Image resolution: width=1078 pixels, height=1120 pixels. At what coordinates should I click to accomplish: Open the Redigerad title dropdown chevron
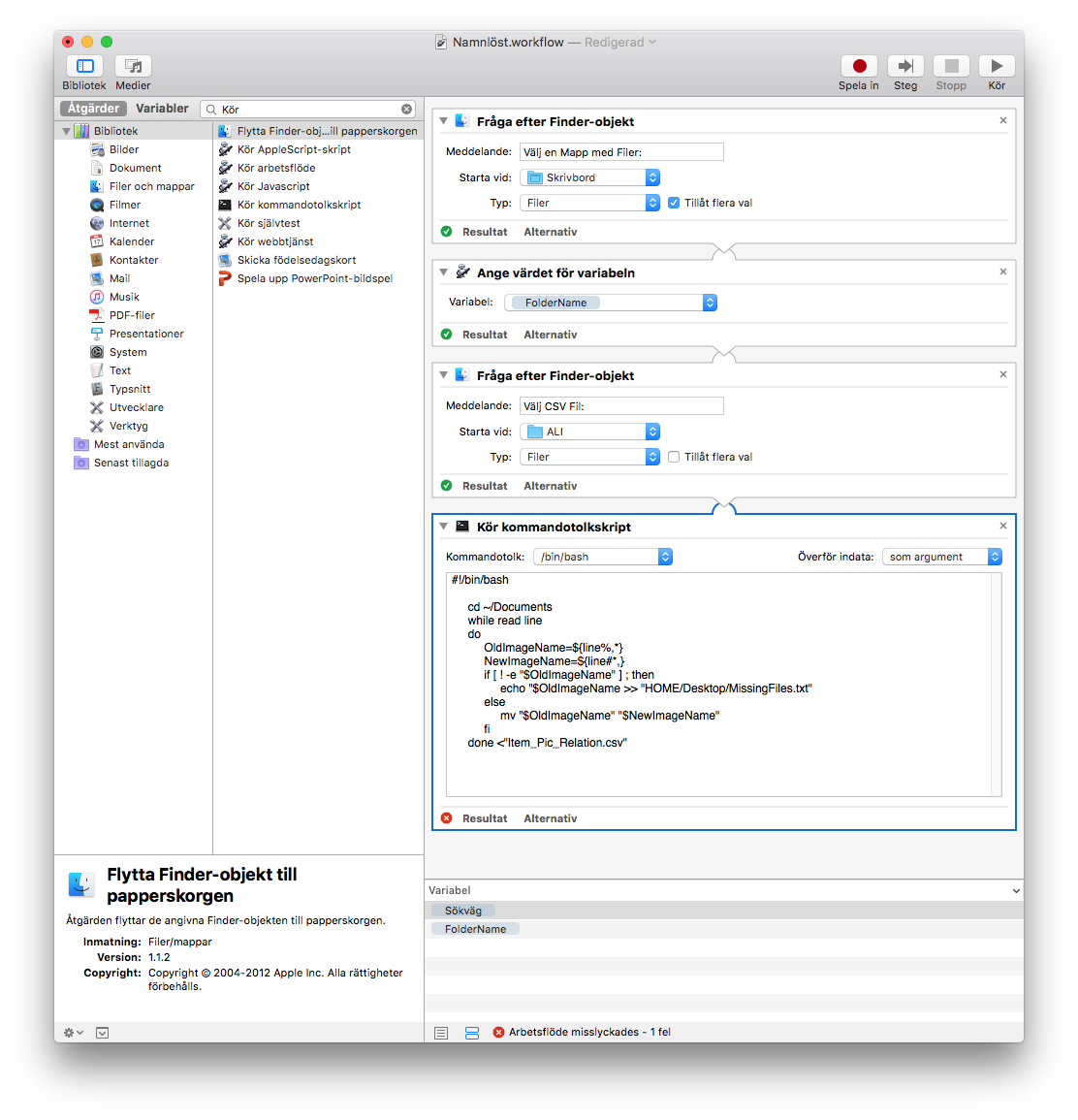click(652, 42)
